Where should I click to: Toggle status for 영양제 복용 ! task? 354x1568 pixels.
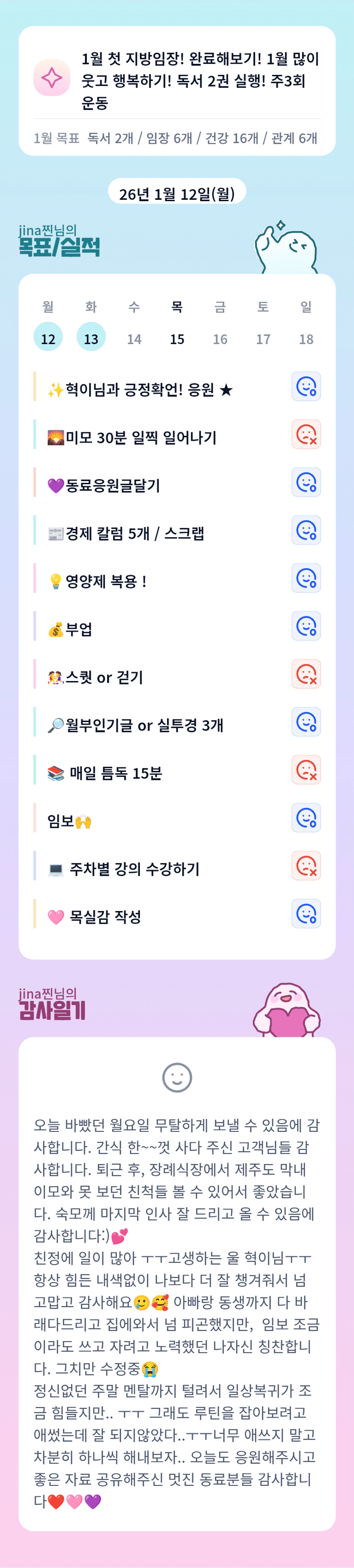306,578
